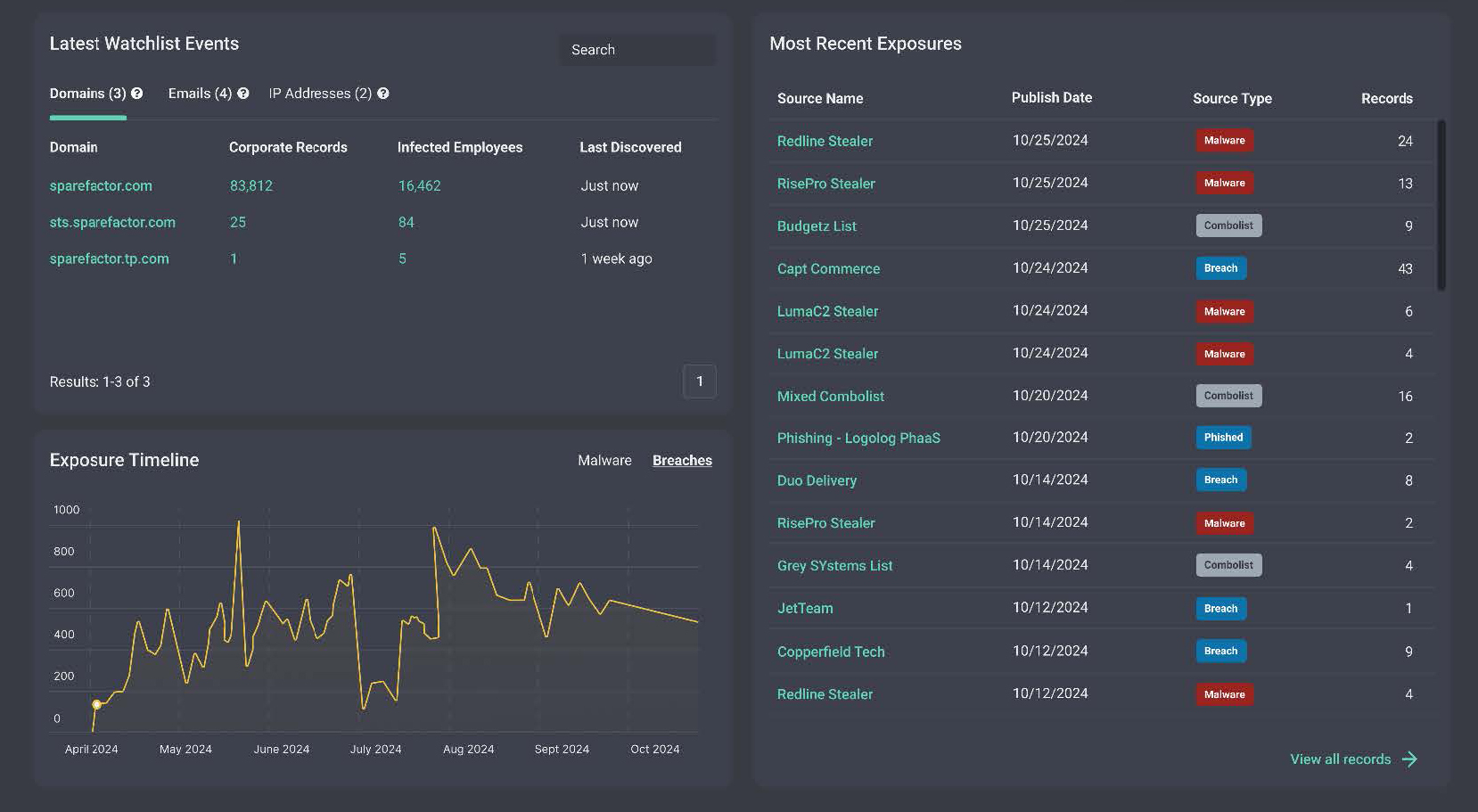Click the April 2024 data point marker
The image size is (1478, 812).
pos(97,704)
